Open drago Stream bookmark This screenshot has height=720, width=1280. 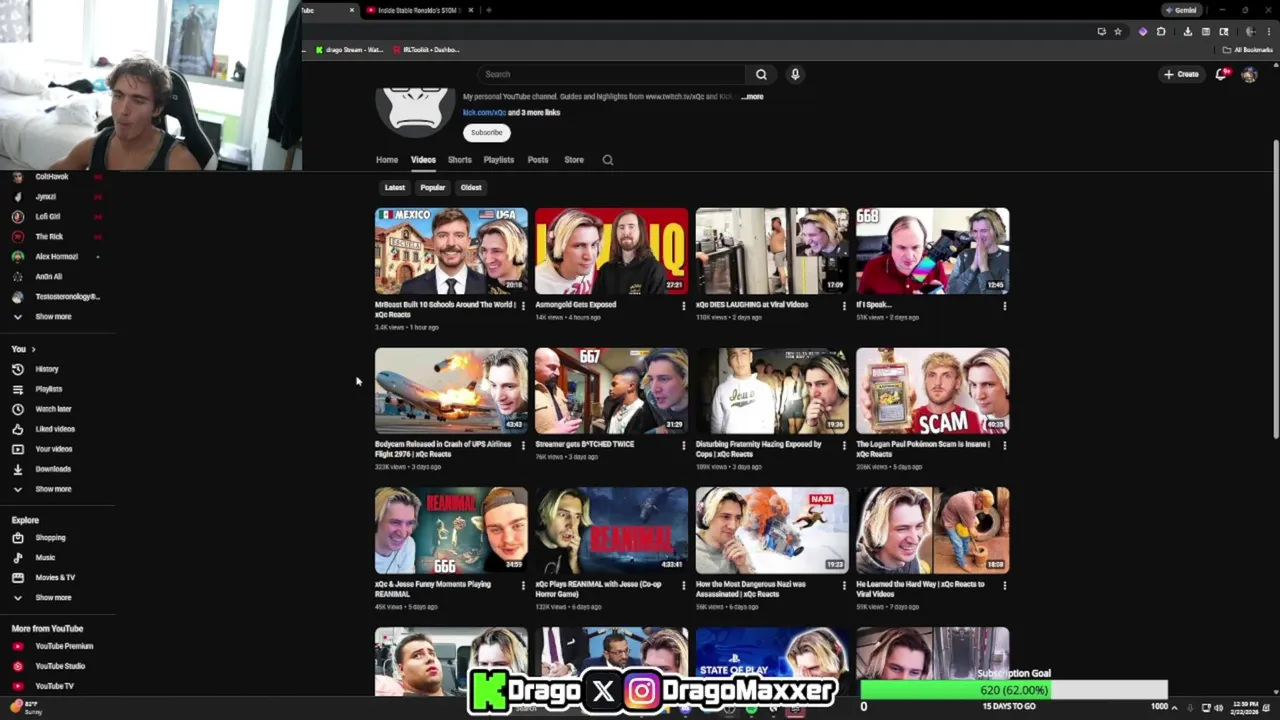pyautogui.click(x=349, y=50)
